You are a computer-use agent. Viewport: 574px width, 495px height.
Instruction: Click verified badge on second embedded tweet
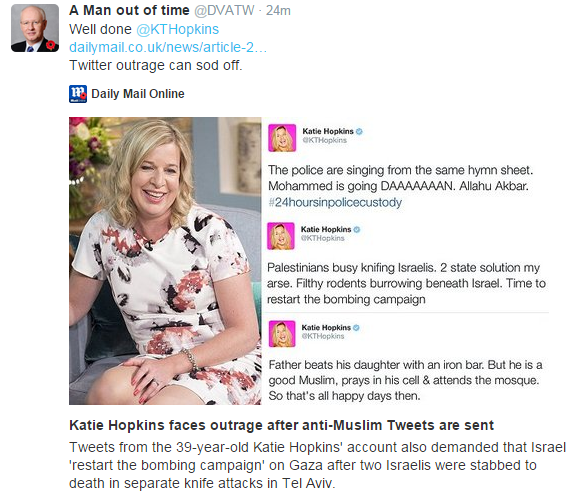tap(357, 230)
